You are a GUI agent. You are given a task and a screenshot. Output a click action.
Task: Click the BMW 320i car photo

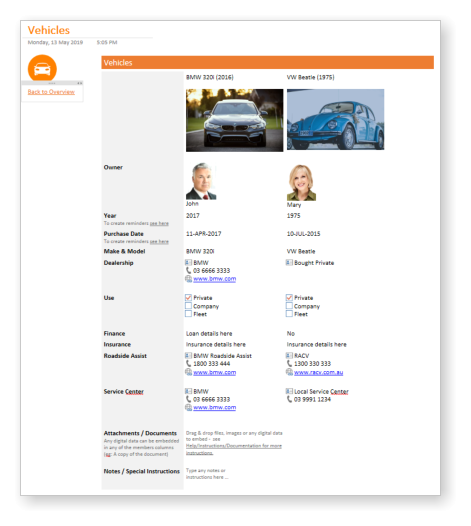(234, 120)
